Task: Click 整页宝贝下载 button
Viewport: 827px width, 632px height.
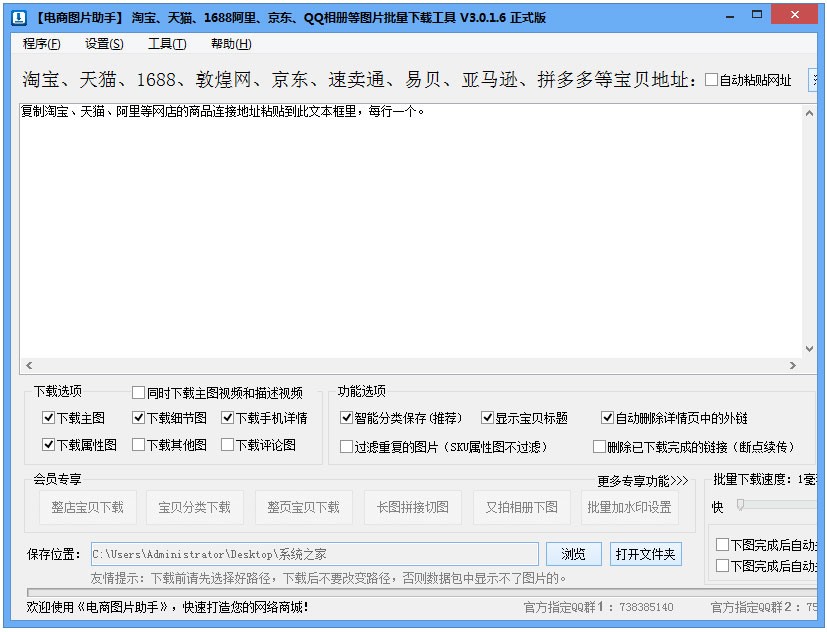Action: point(304,507)
